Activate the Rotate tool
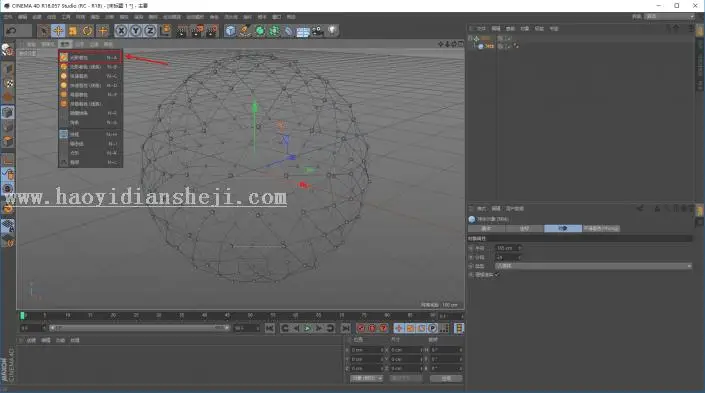This screenshot has height=393, width=705. tap(87, 31)
